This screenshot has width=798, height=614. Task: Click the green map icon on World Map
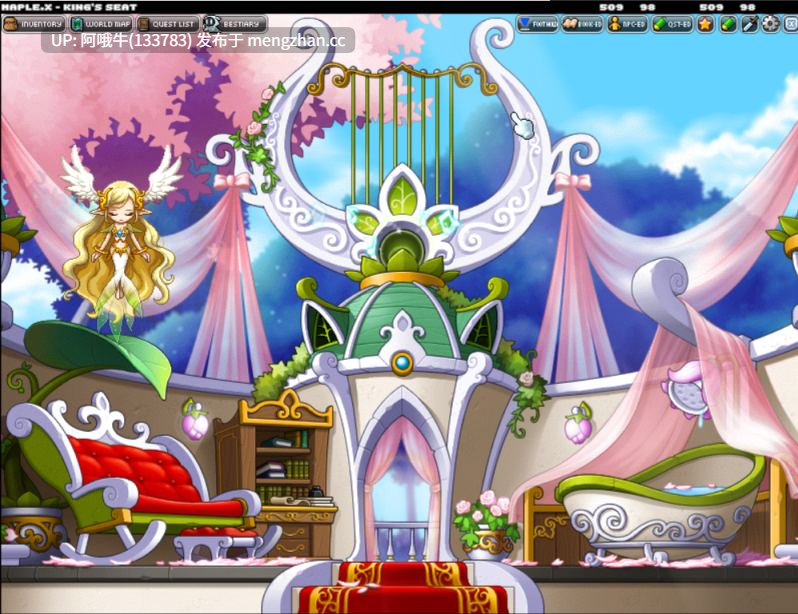click(x=77, y=24)
